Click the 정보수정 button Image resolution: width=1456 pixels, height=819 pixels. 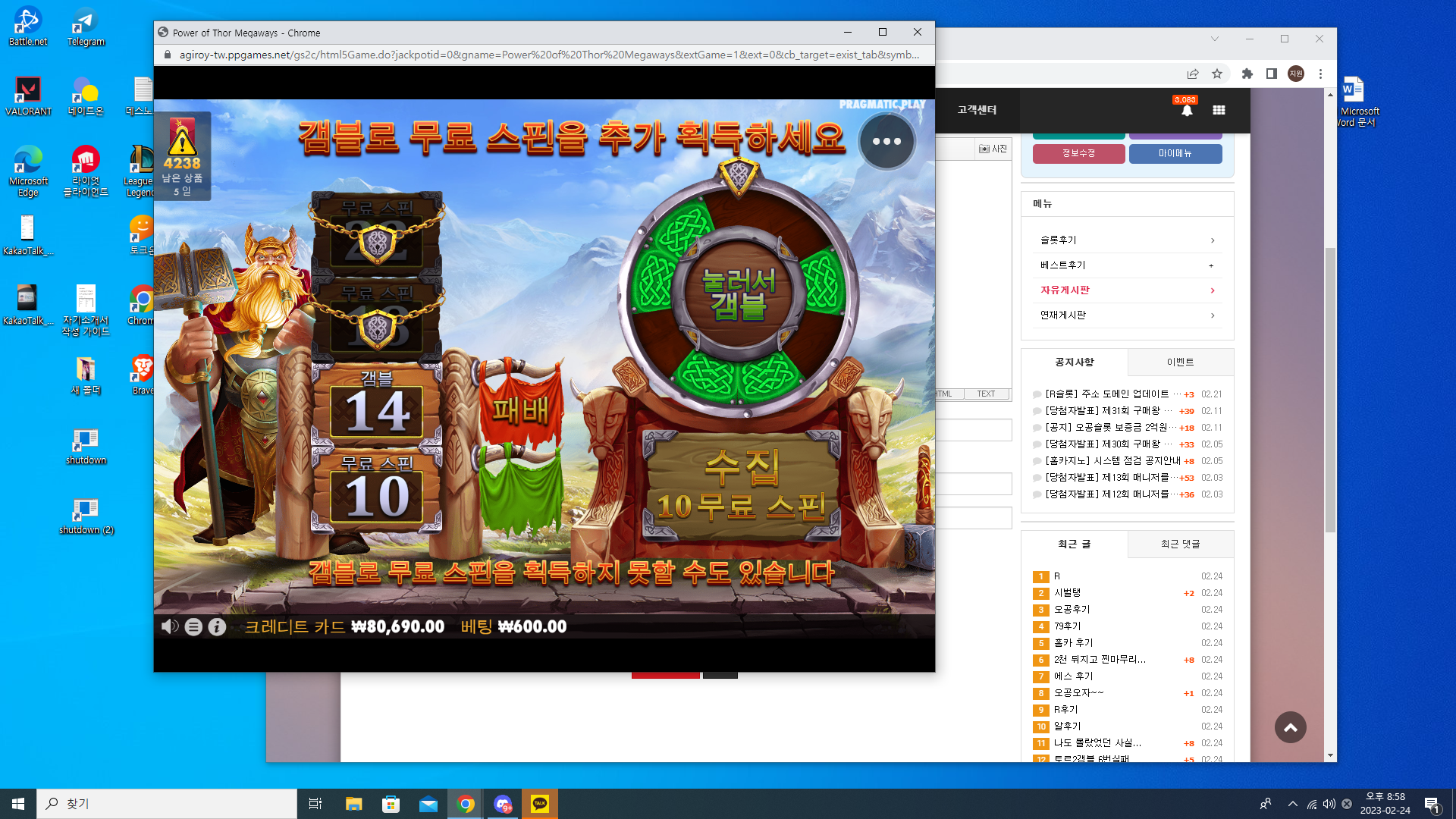coord(1078,153)
